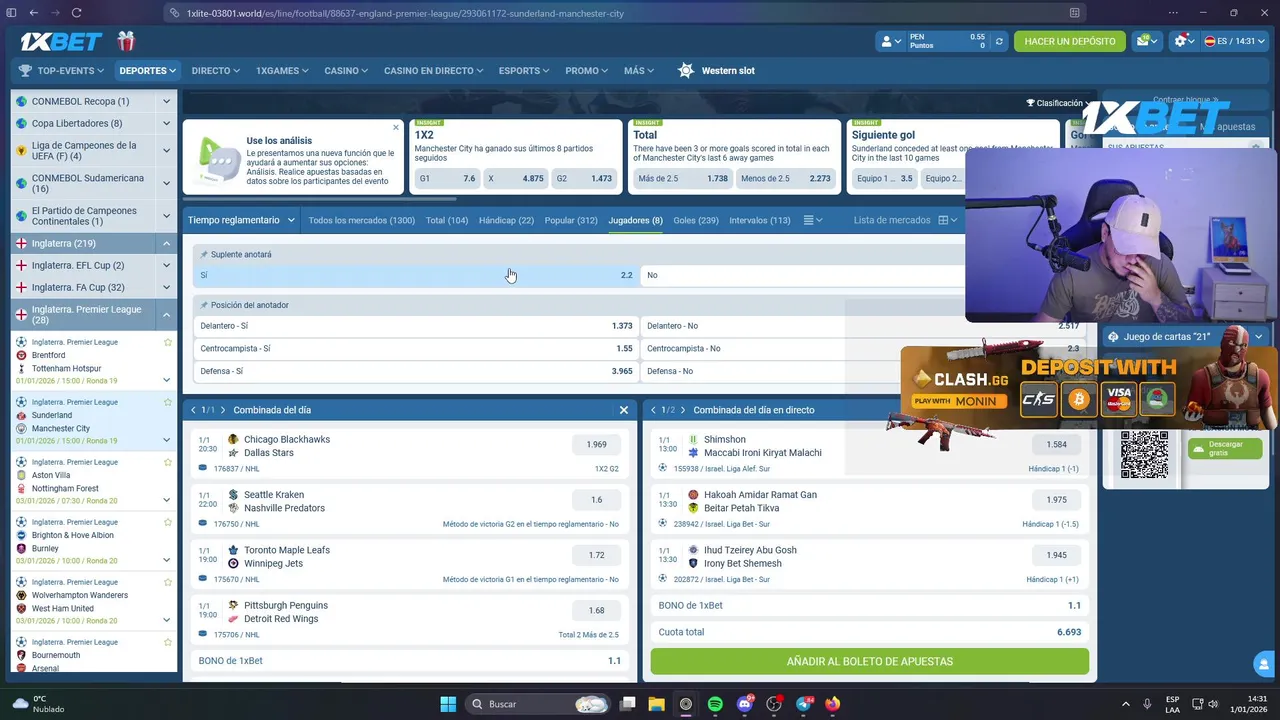Open Spotify from the taskbar

point(715,704)
